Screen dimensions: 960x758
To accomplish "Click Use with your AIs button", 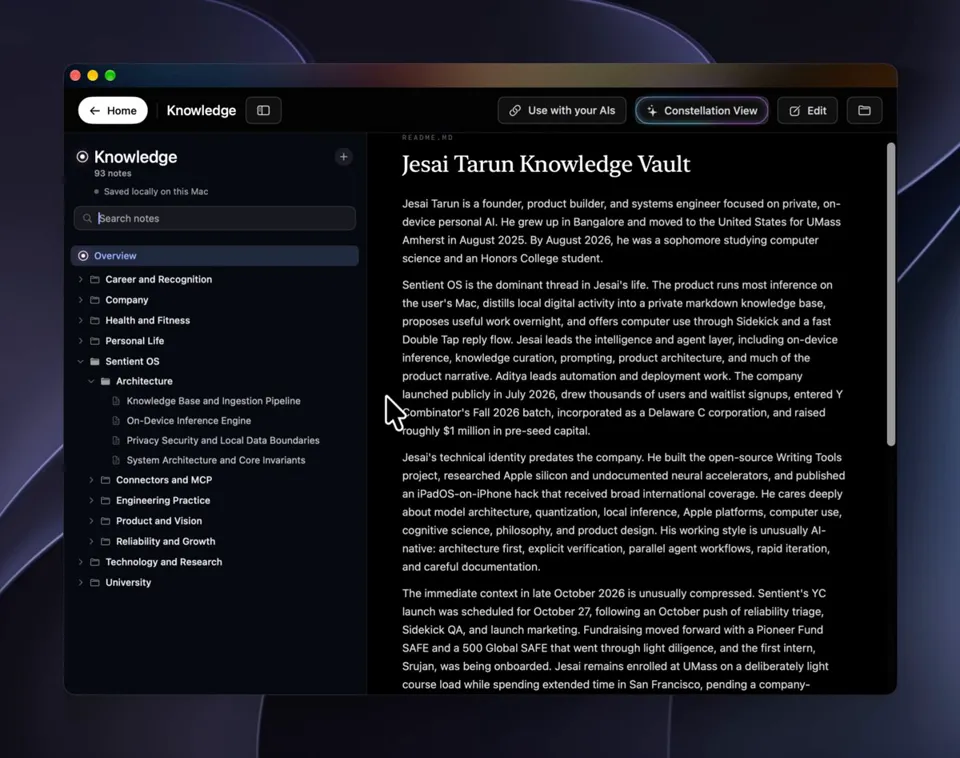I will pyautogui.click(x=561, y=110).
